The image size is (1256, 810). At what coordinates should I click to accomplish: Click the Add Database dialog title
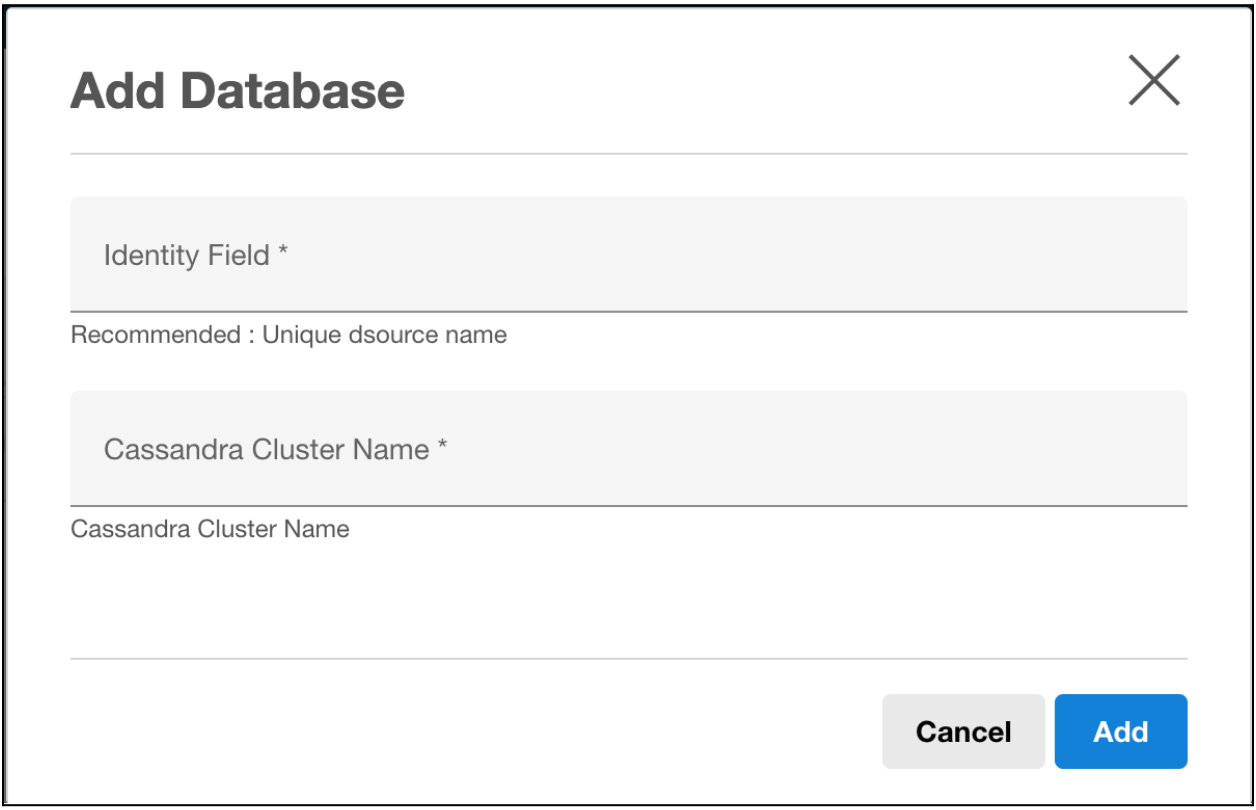point(237,91)
